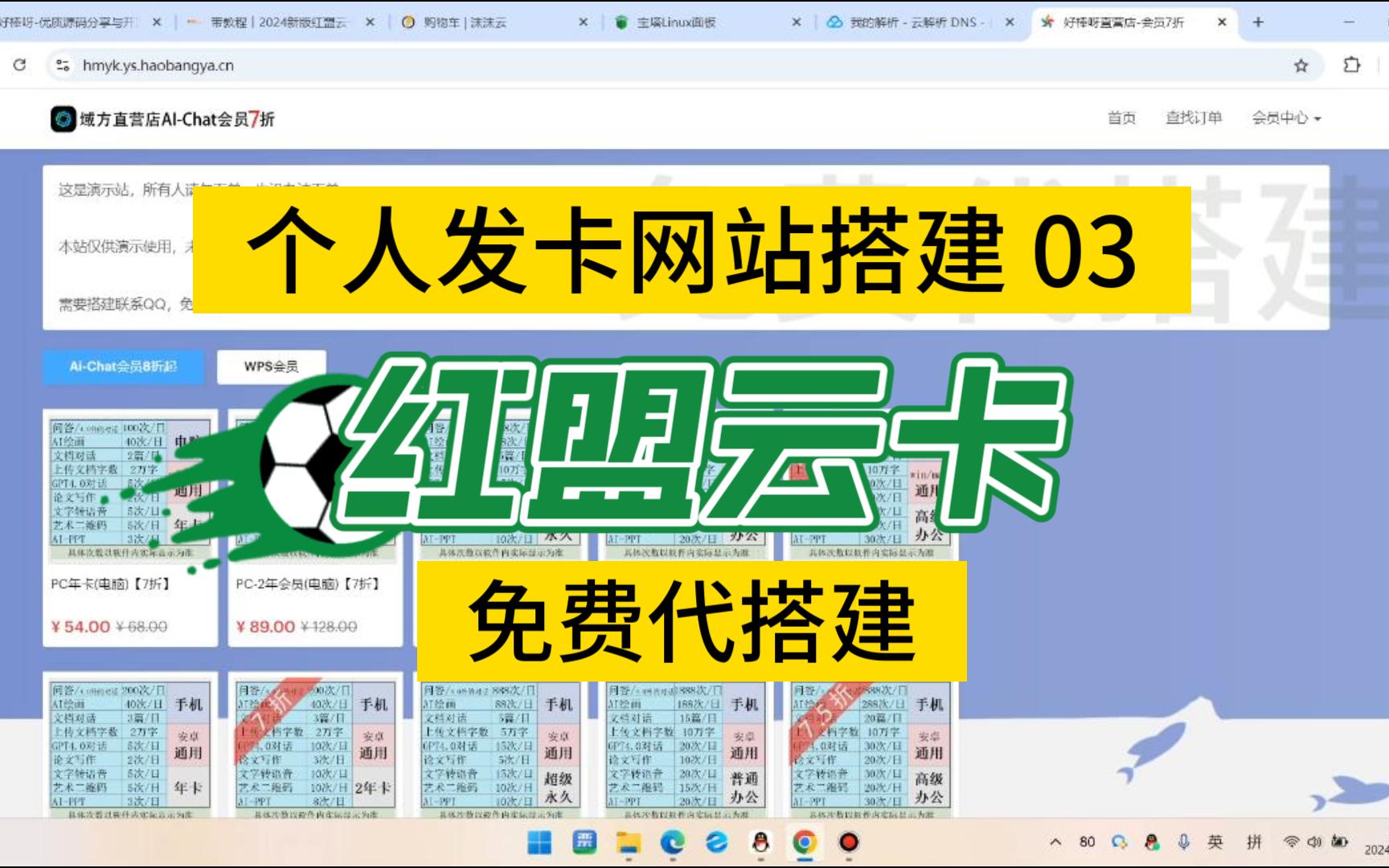Open the QQ penguin taskbar app

coord(760,842)
